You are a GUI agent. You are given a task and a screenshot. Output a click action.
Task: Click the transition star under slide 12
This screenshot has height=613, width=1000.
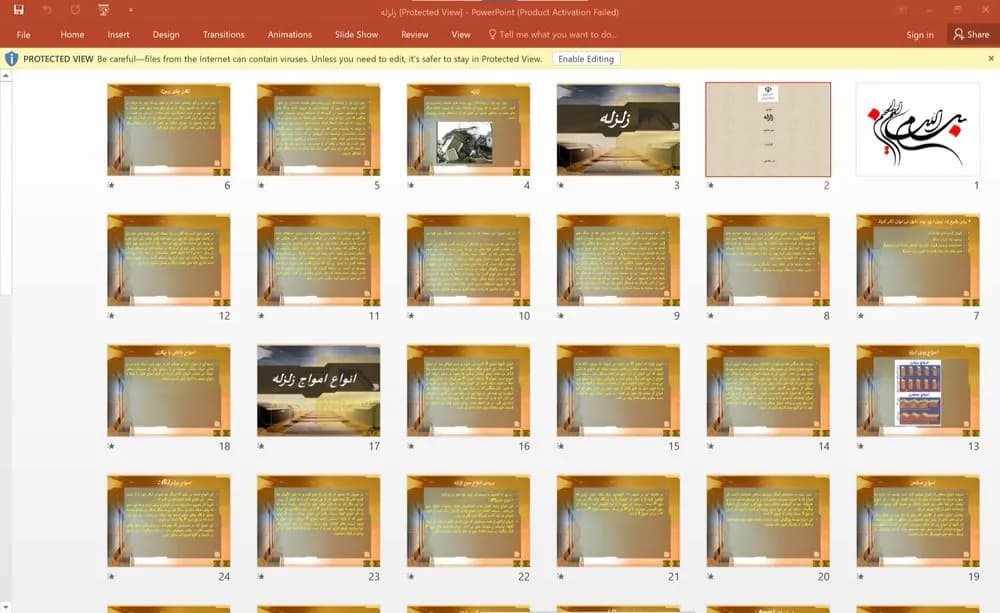(111, 316)
